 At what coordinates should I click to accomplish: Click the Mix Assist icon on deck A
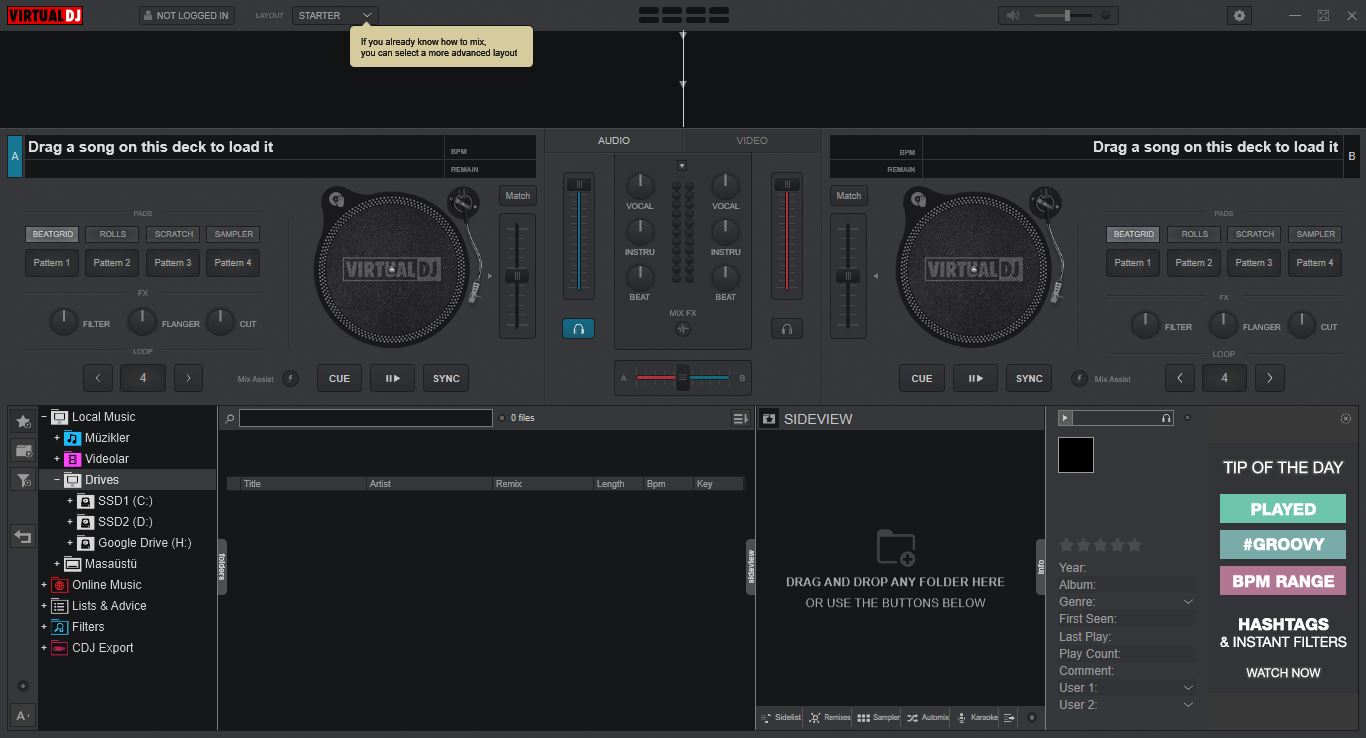coord(290,378)
